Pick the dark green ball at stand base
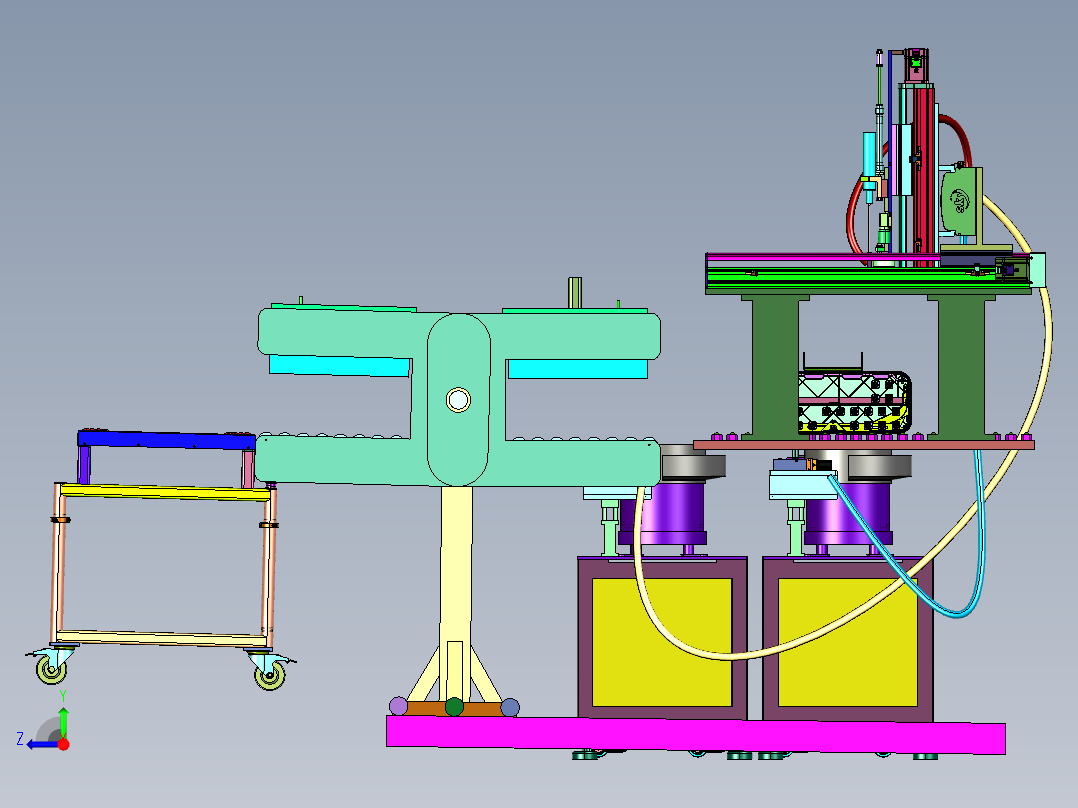The width and height of the screenshot is (1078, 808). click(454, 707)
